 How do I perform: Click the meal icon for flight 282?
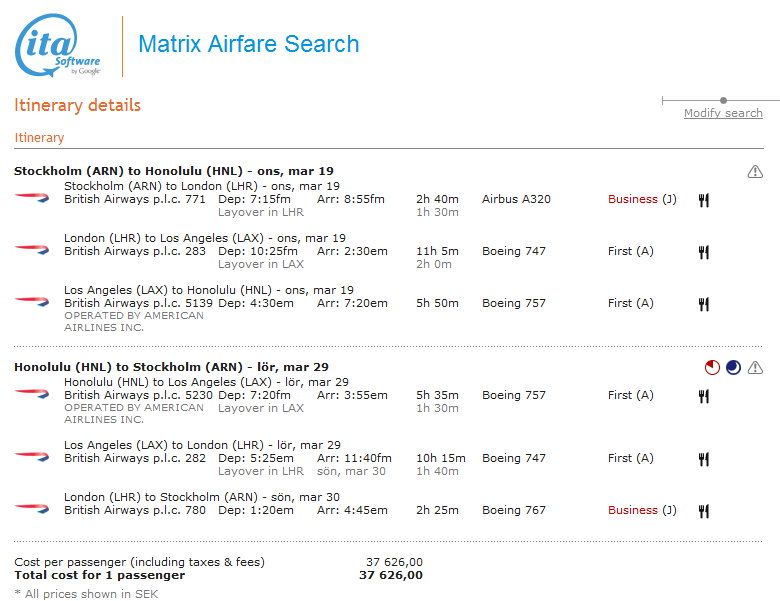704,459
